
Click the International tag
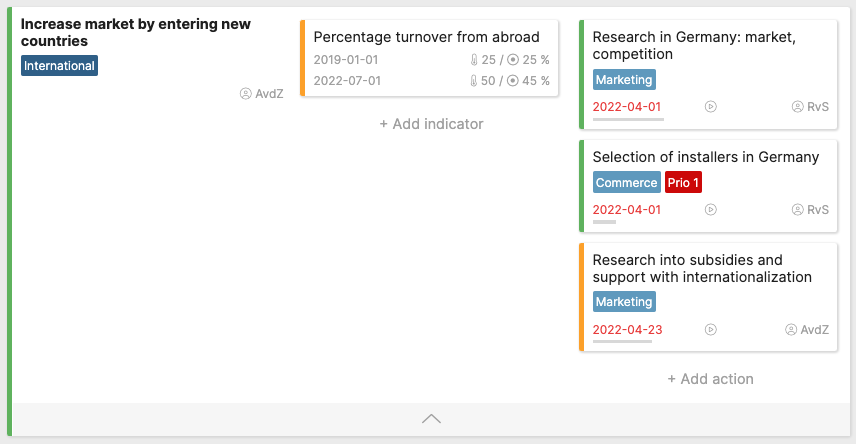[60, 66]
